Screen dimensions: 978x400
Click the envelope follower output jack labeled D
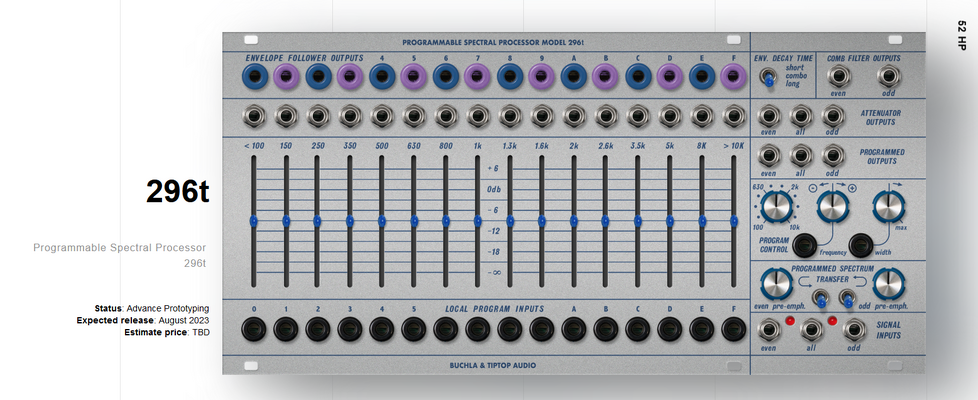(670, 77)
